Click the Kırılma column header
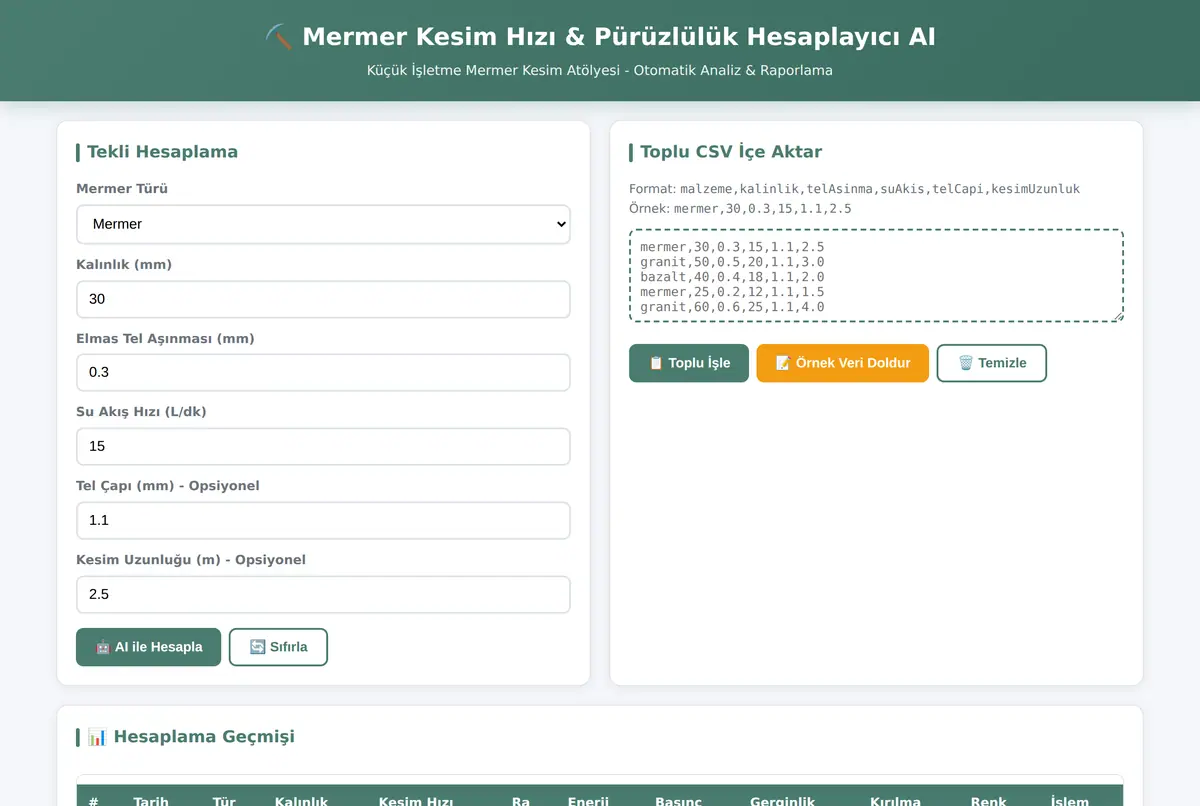 pyautogui.click(x=895, y=800)
